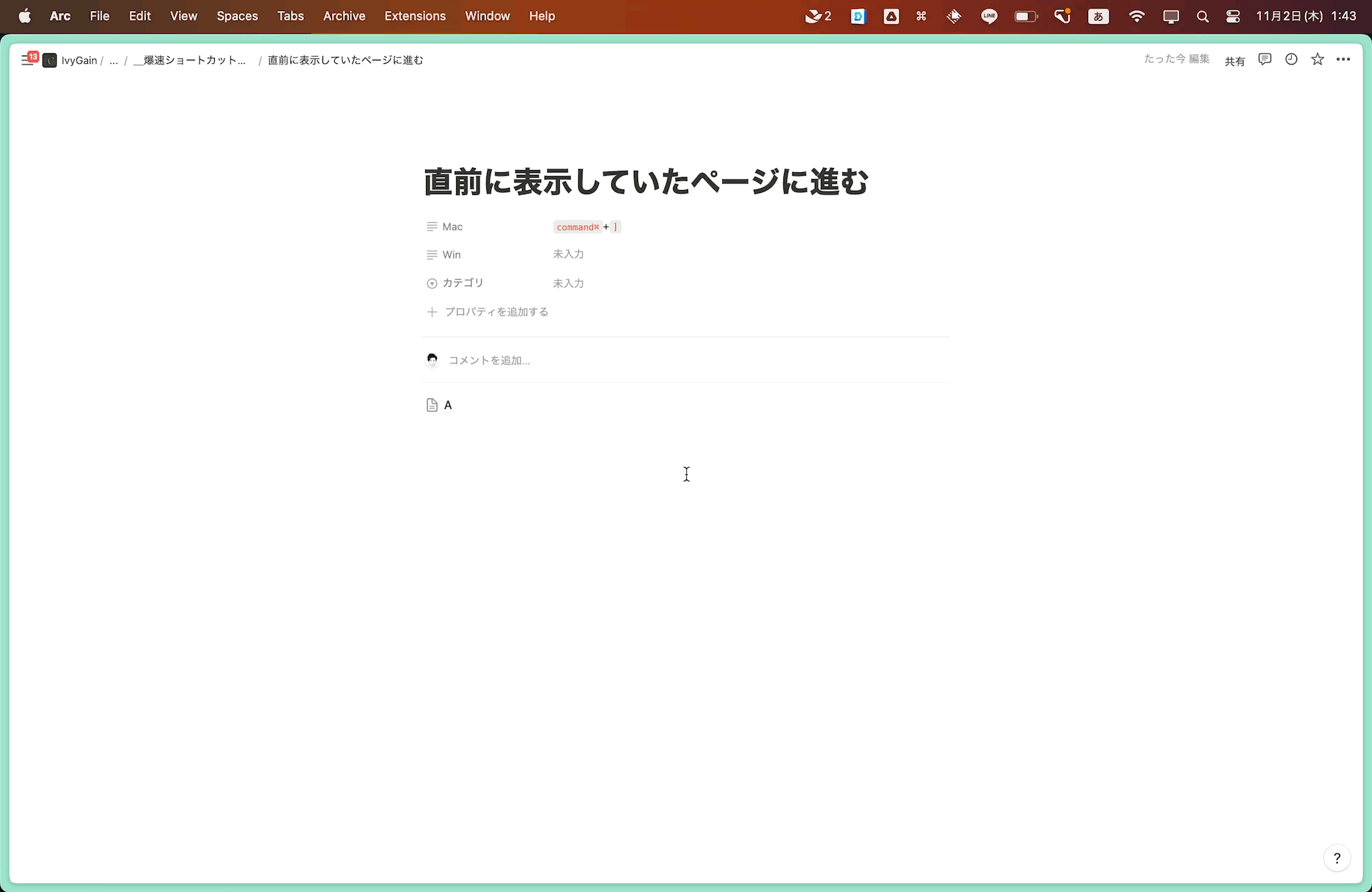Open the page comments icon
The image size is (1372, 892).
[x=1265, y=60]
